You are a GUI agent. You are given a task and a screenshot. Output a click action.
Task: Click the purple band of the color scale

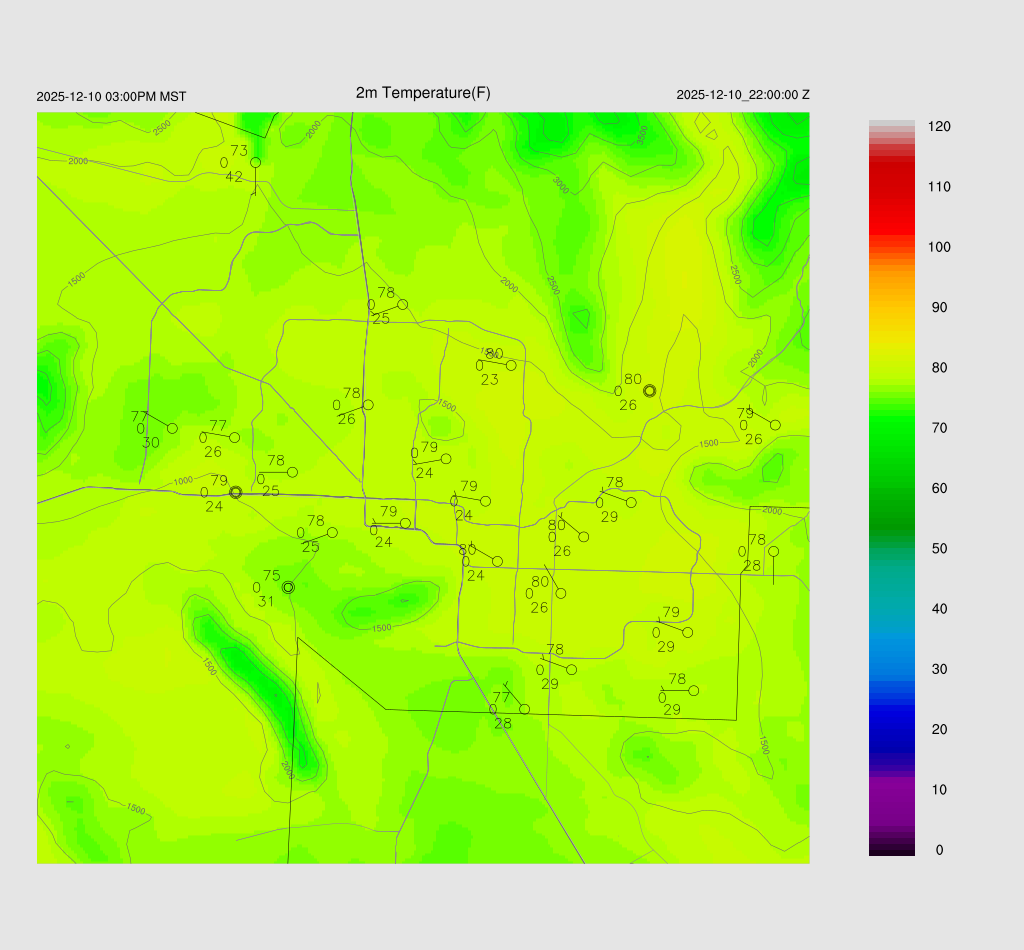click(891, 795)
